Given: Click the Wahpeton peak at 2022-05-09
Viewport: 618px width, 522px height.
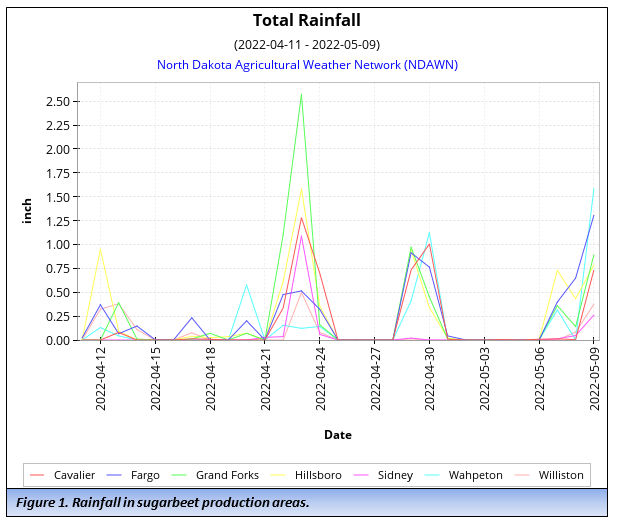Looking at the screenshot, I should [594, 188].
